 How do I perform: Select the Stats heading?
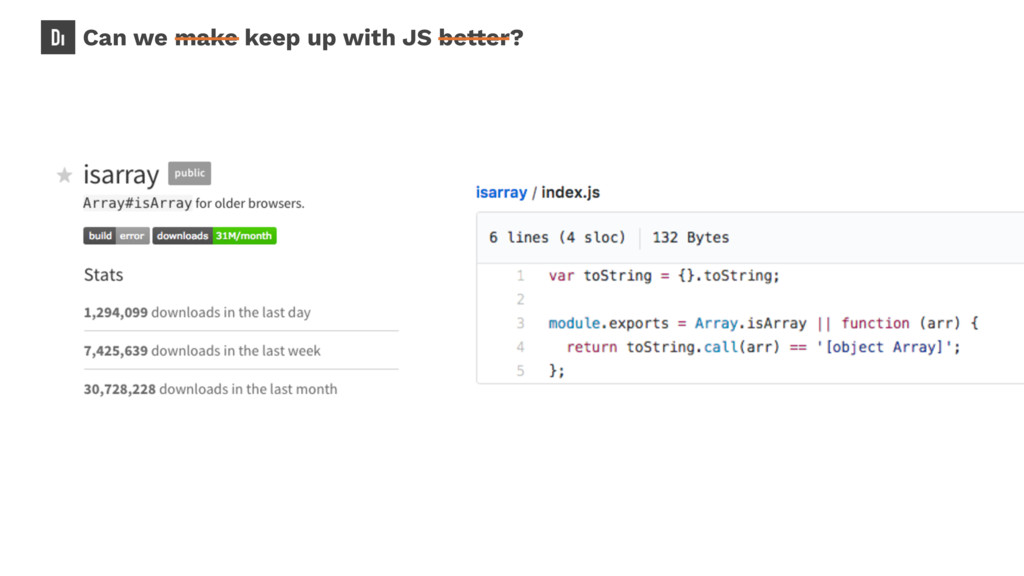click(x=103, y=275)
